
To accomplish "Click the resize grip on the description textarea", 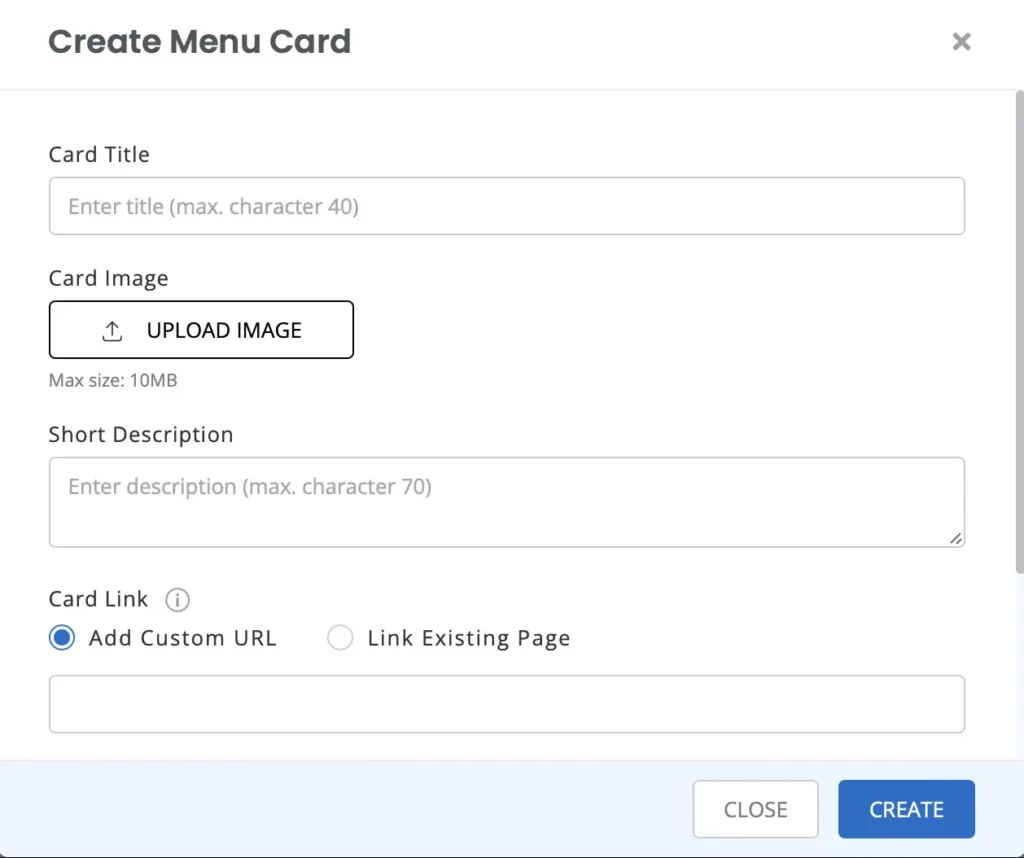I will point(956,540).
